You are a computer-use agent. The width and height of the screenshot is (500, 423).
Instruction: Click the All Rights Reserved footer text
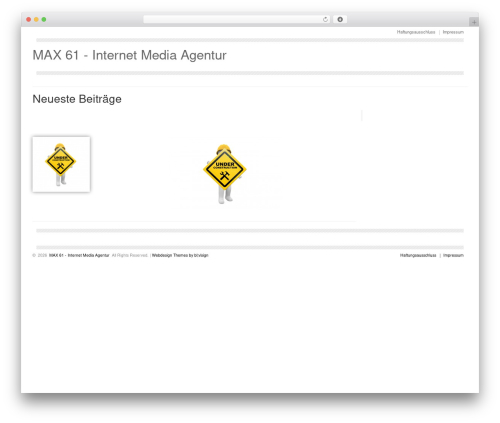tap(130, 255)
